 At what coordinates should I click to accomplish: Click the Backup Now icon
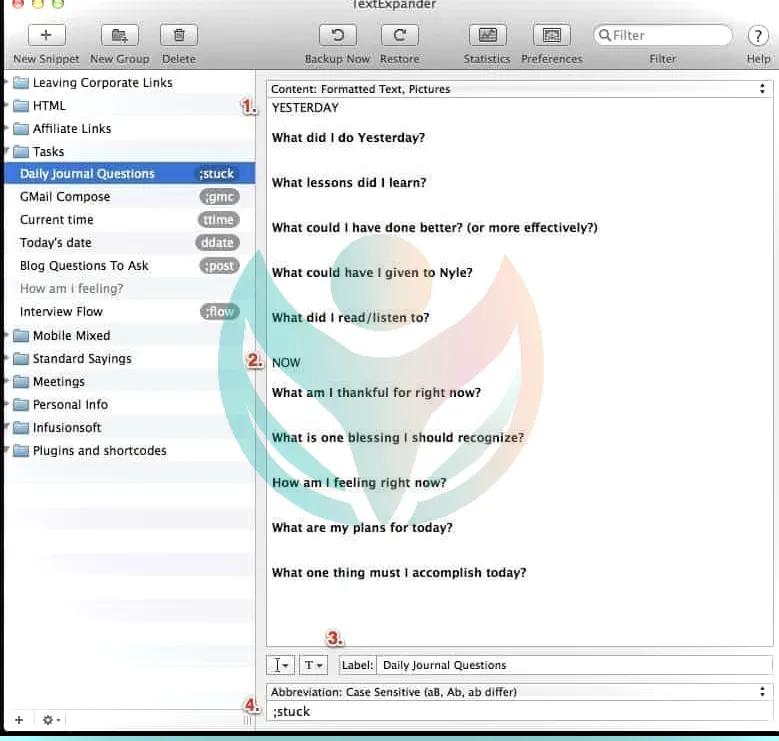pos(337,36)
